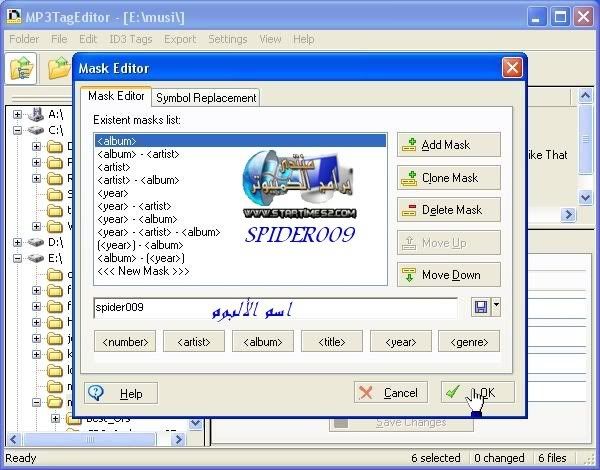Viewport: 600px width, 470px height.
Task: Insert the <title> tag
Action: [332, 341]
